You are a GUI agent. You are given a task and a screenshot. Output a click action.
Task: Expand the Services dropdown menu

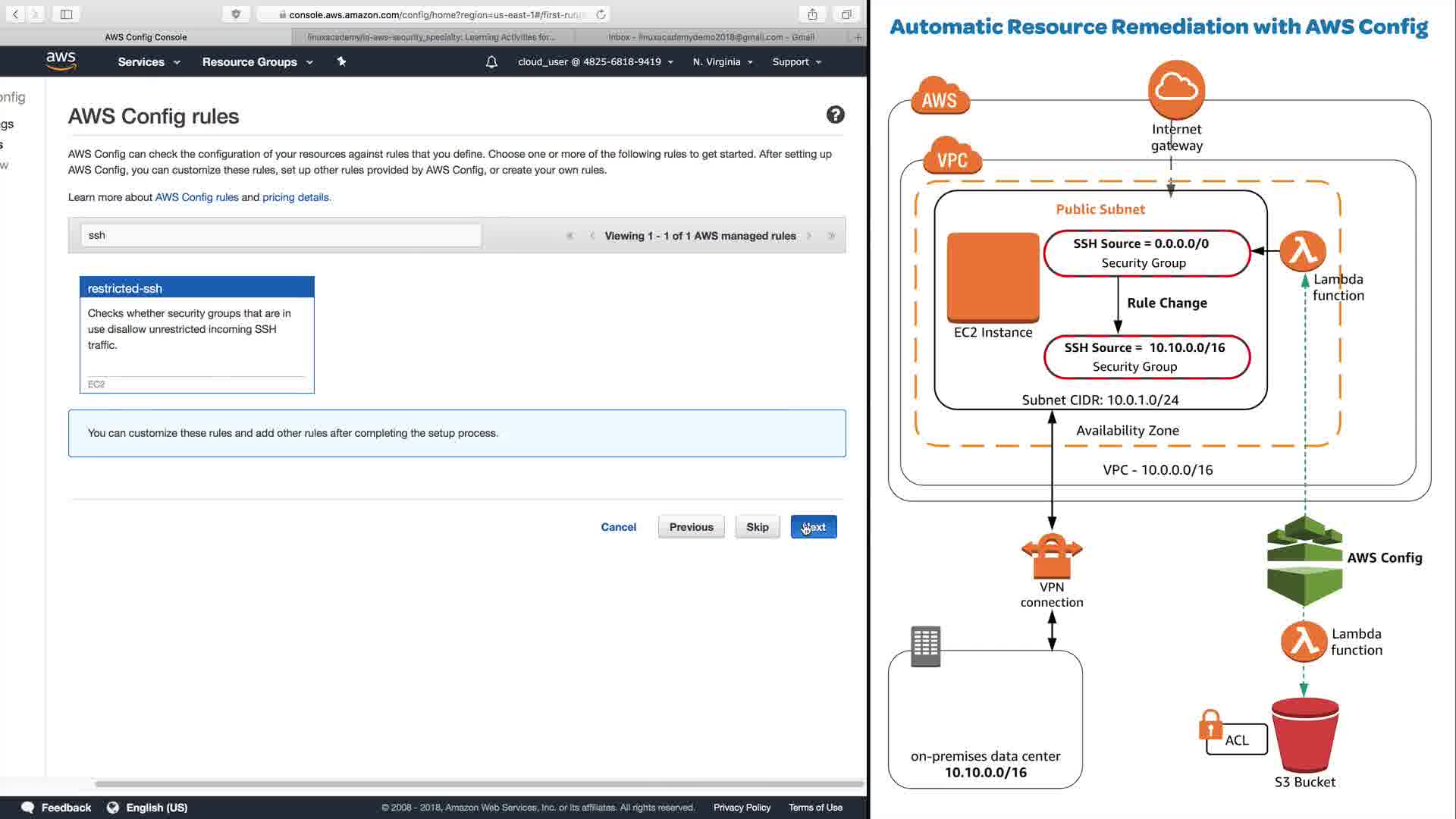[x=149, y=62]
